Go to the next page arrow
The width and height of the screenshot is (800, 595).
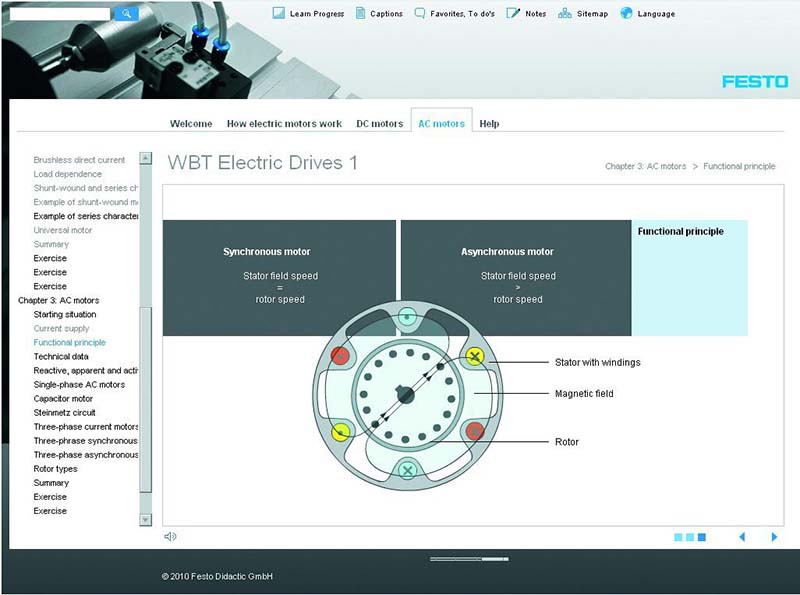tap(774, 537)
